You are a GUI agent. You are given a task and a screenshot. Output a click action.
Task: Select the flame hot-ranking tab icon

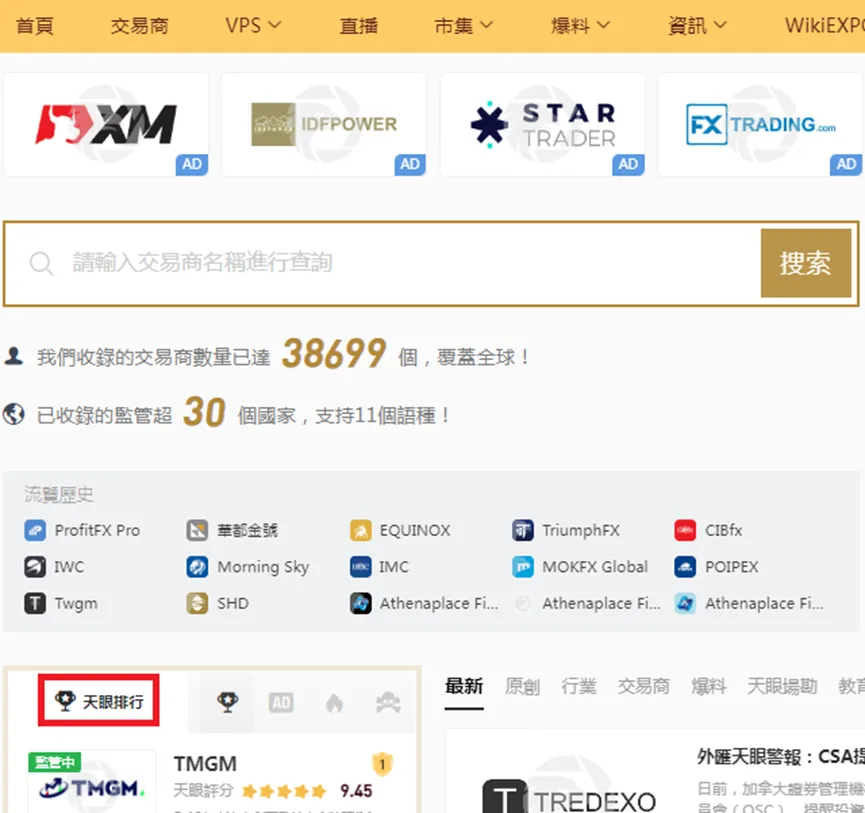(x=334, y=702)
